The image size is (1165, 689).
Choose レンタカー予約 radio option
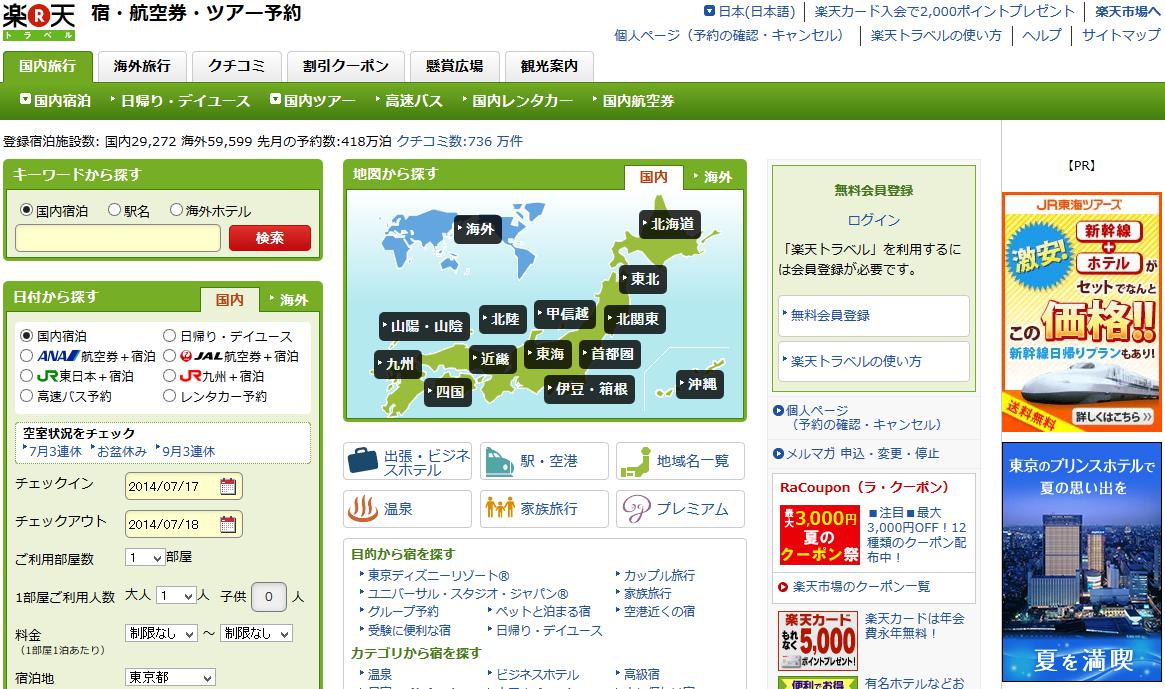pyautogui.click(x=169, y=396)
